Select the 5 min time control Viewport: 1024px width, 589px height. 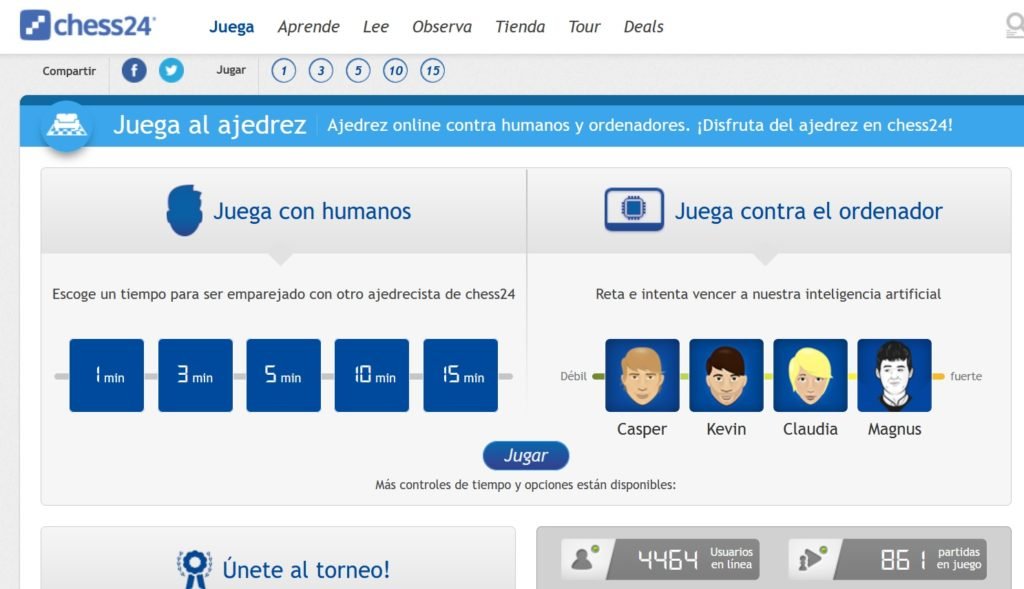283,375
